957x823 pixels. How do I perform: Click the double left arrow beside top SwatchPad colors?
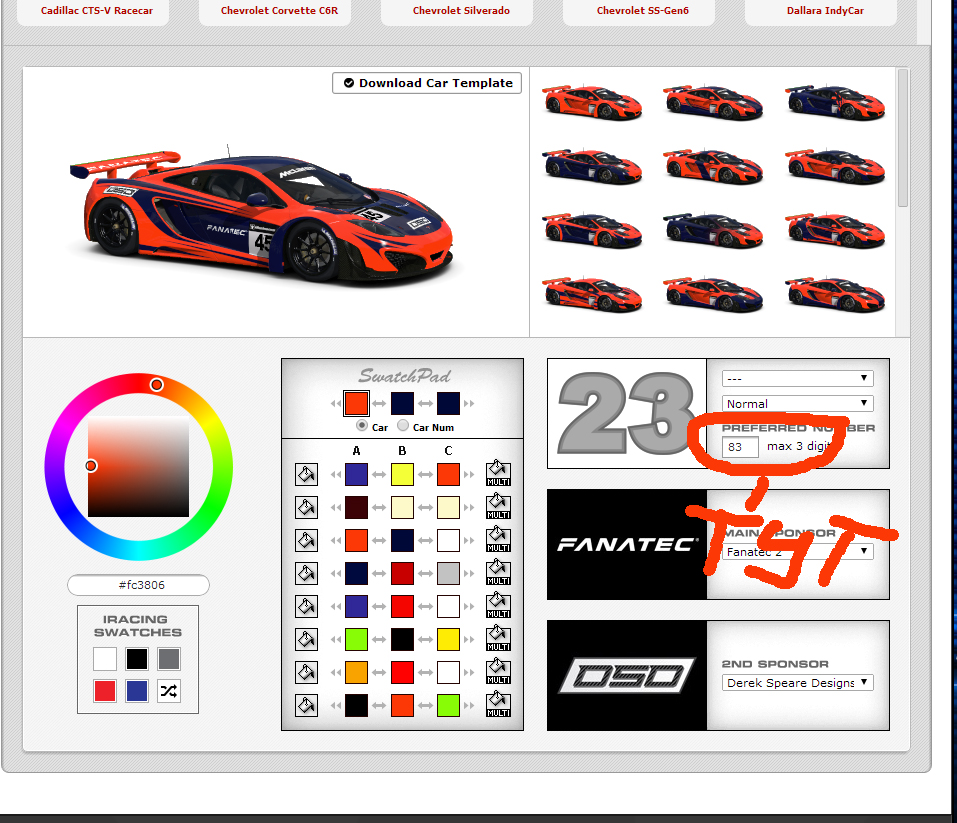pyautogui.click(x=334, y=404)
